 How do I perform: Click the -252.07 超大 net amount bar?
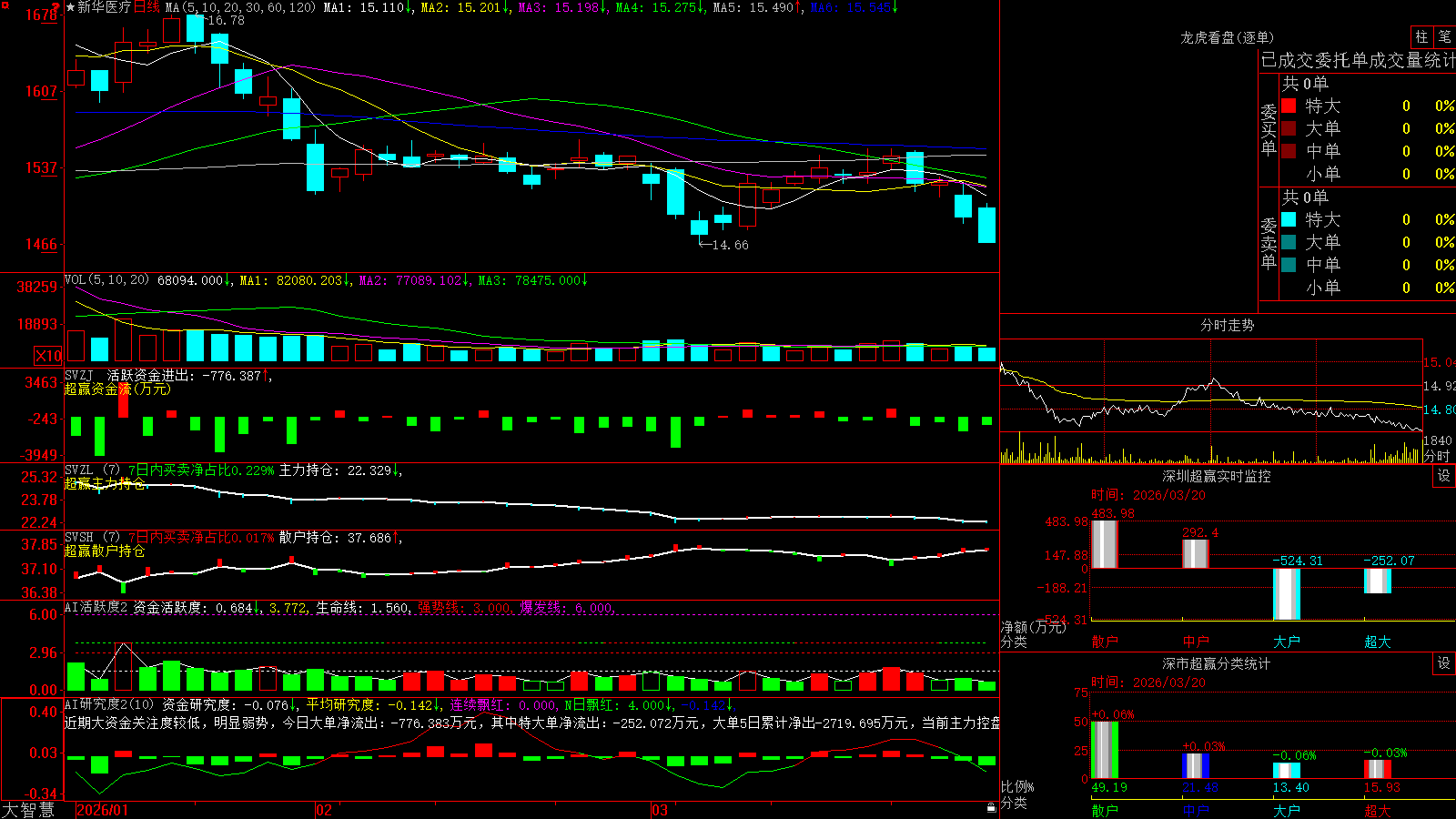[x=1378, y=581]
